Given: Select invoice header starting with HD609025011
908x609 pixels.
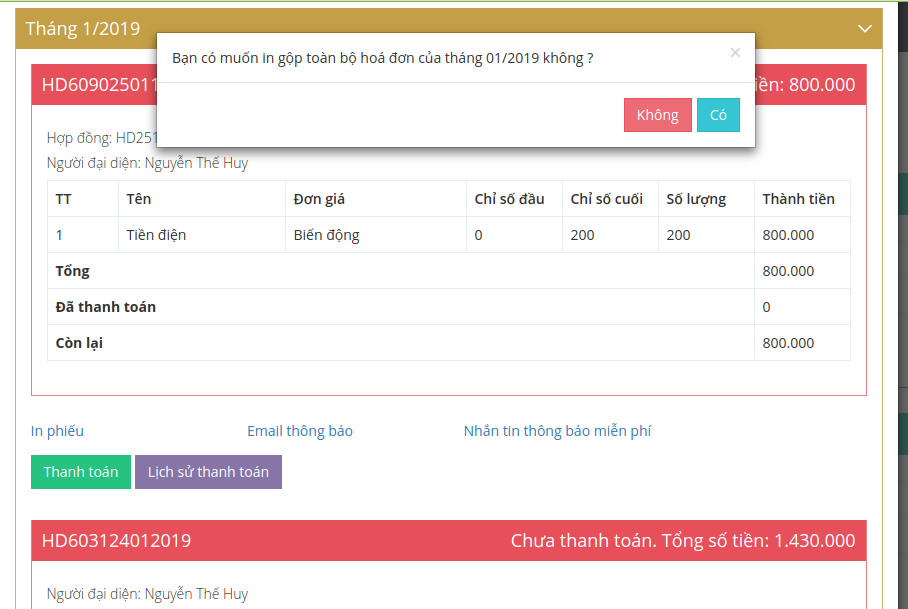Looking at the screenshot, I should [x=95, y=85].
